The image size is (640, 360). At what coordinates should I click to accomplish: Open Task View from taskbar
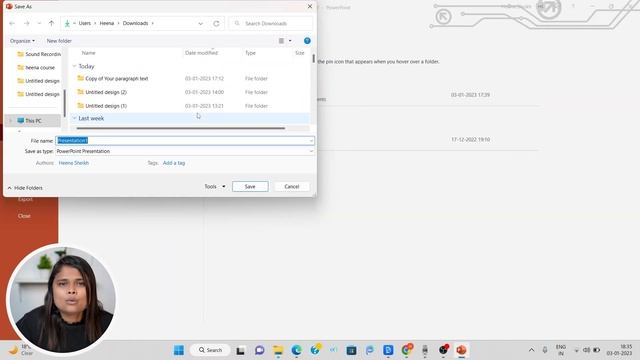click(x=240, y=350)
